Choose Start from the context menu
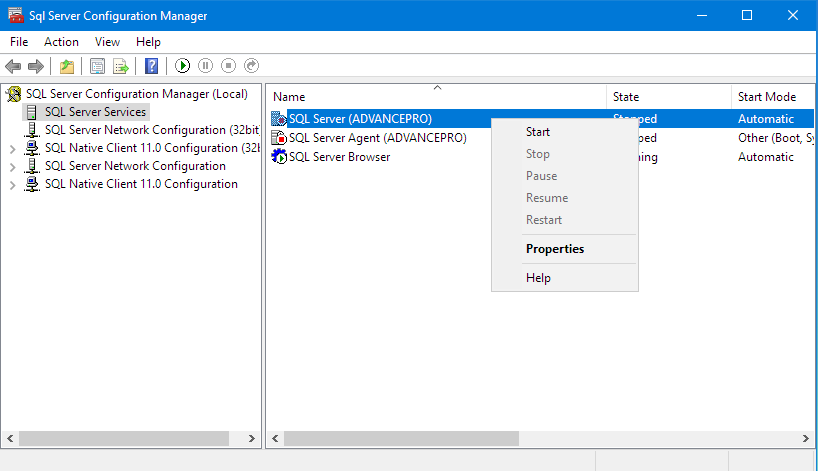Screen dimensions: 818x471 (x=538, y=132)
